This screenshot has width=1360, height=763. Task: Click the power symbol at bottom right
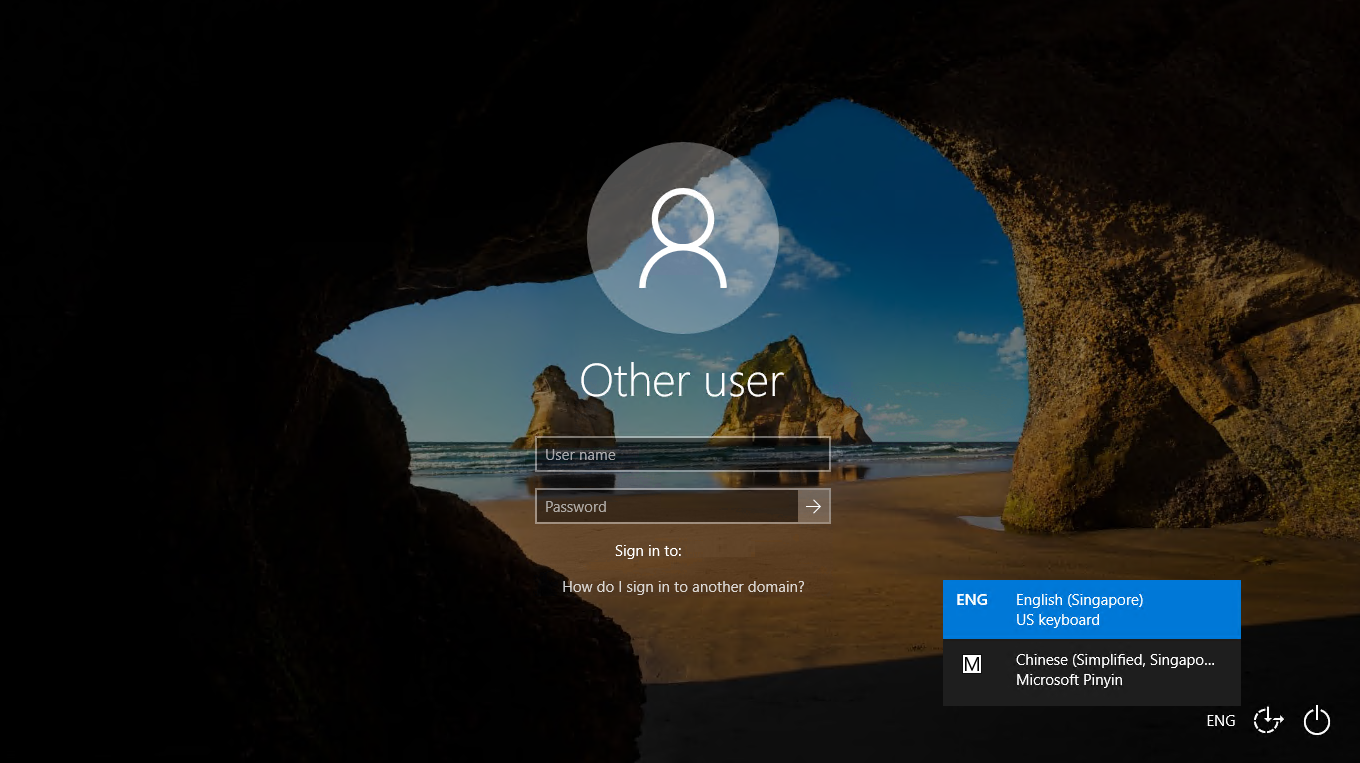tap(1317, 720)
